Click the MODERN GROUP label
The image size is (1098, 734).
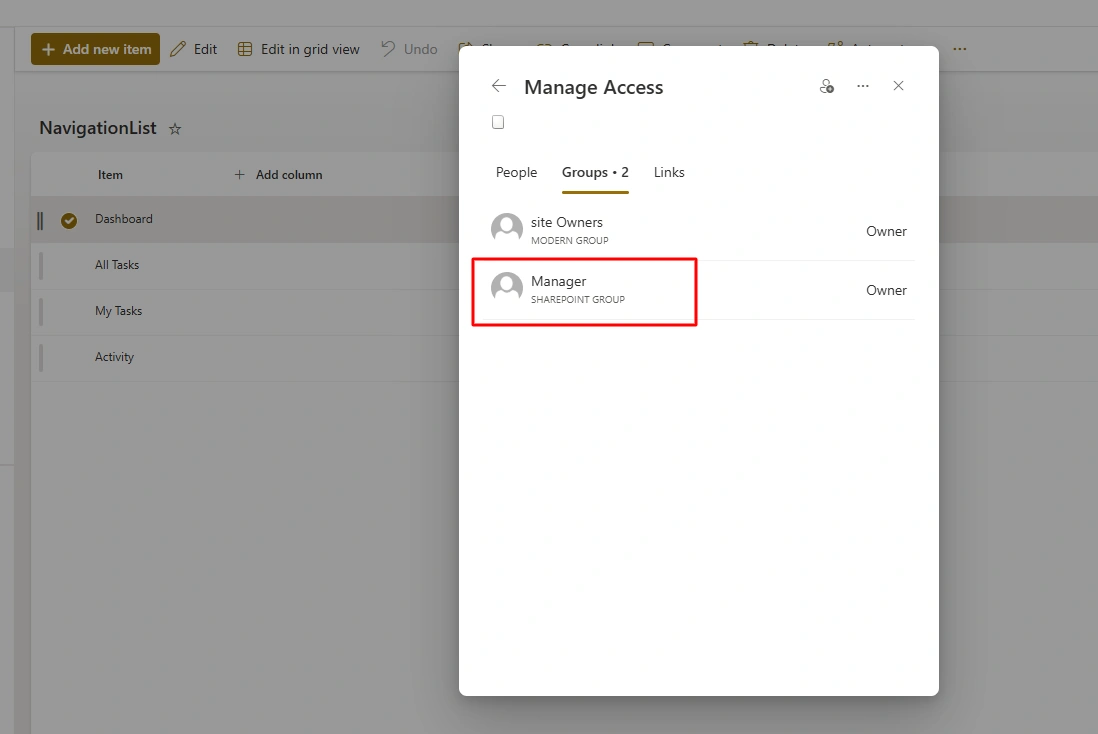569,240
